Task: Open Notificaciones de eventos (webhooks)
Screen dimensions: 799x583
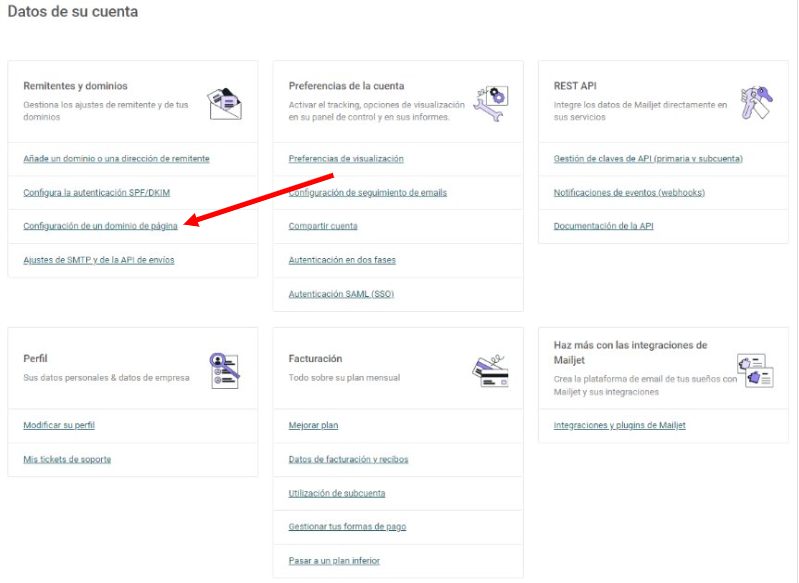Action: point(629,193)
